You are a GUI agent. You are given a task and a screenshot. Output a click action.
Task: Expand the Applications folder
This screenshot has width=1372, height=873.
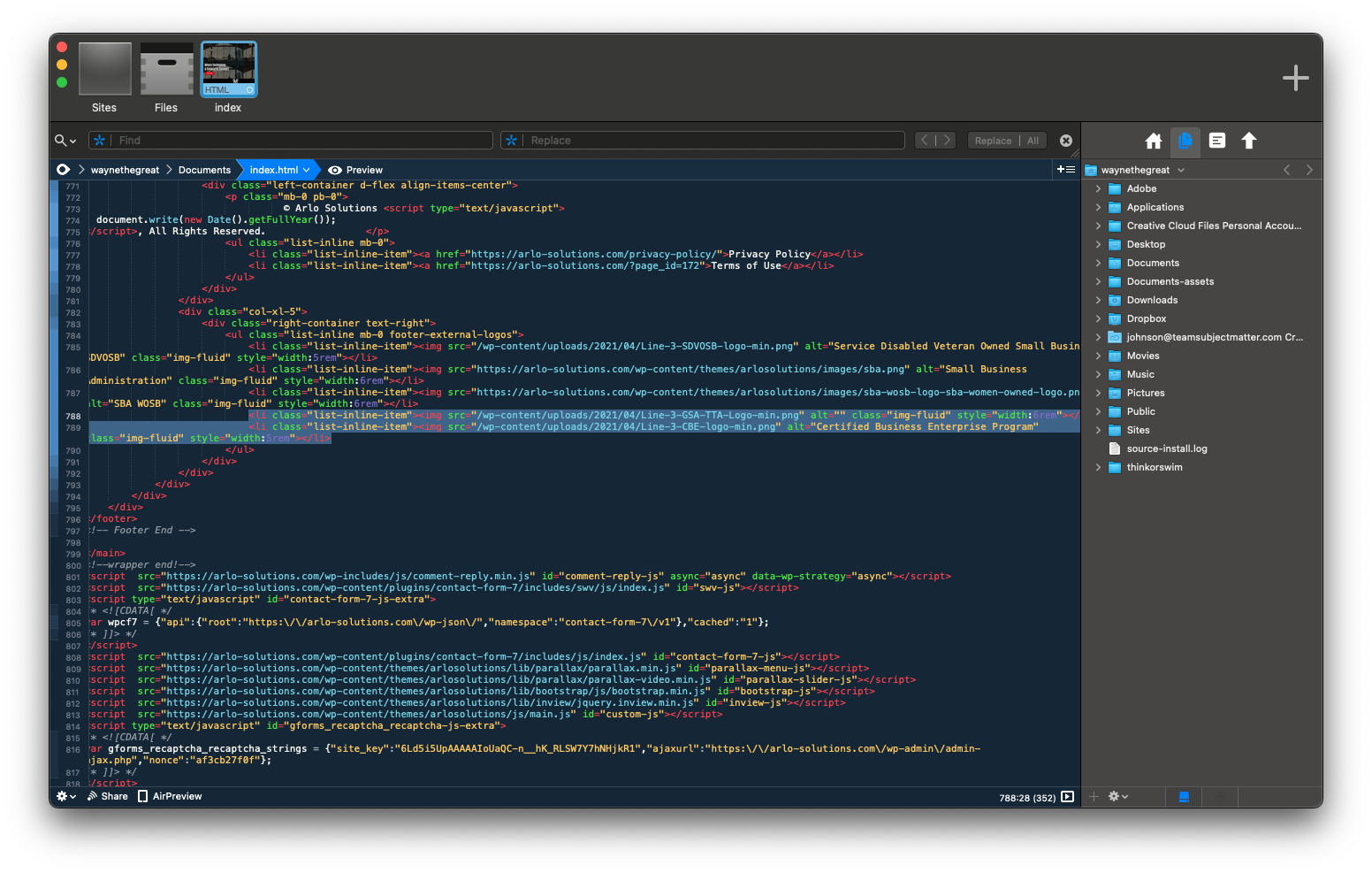[x=1098, y=207]
